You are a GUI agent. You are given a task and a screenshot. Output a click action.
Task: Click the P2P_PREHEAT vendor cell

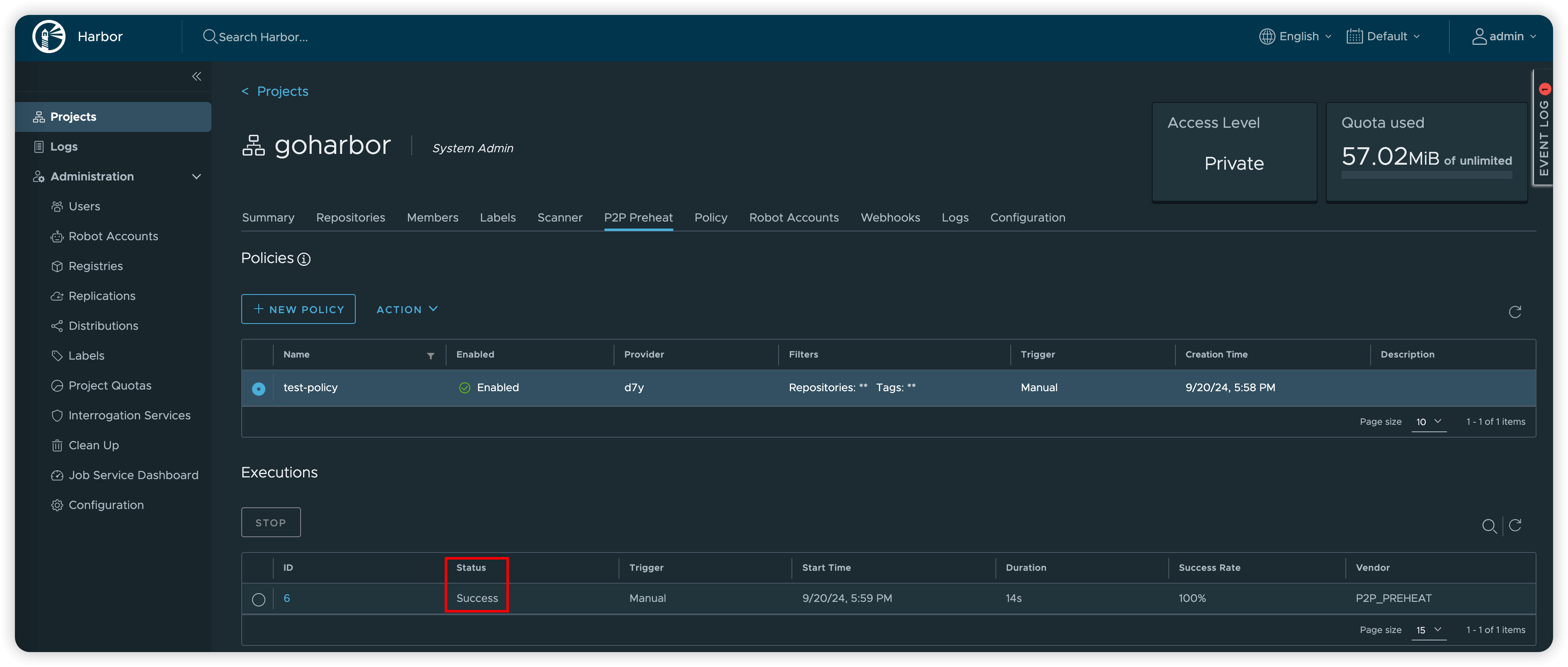1393,598
